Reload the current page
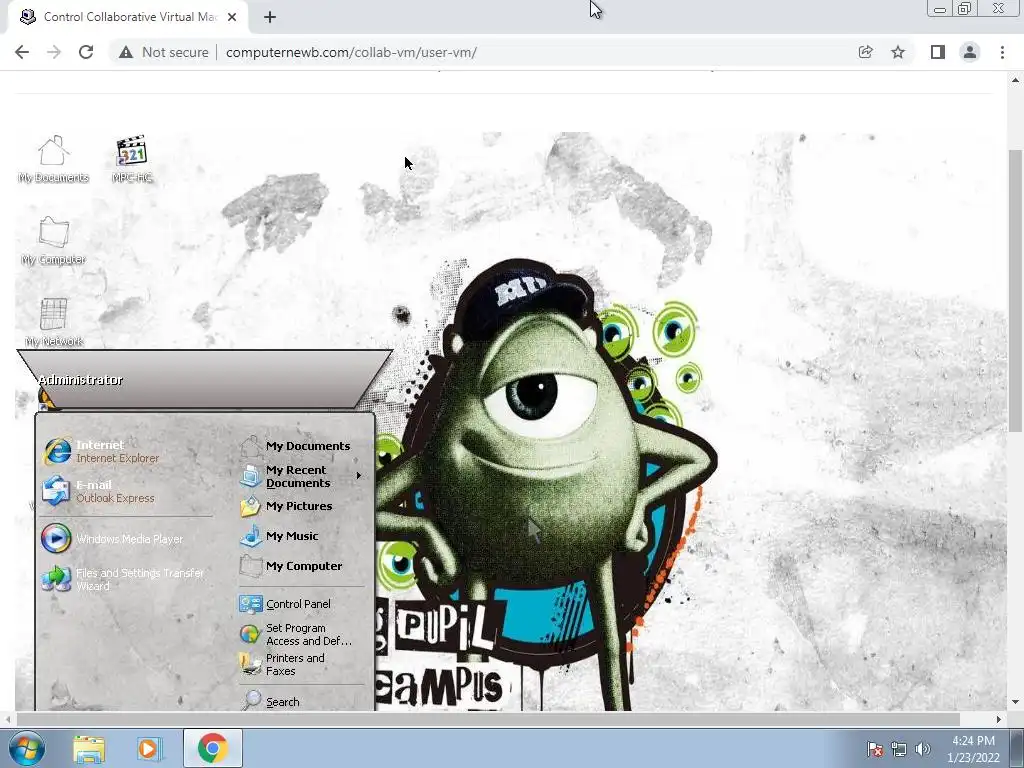 86,52
